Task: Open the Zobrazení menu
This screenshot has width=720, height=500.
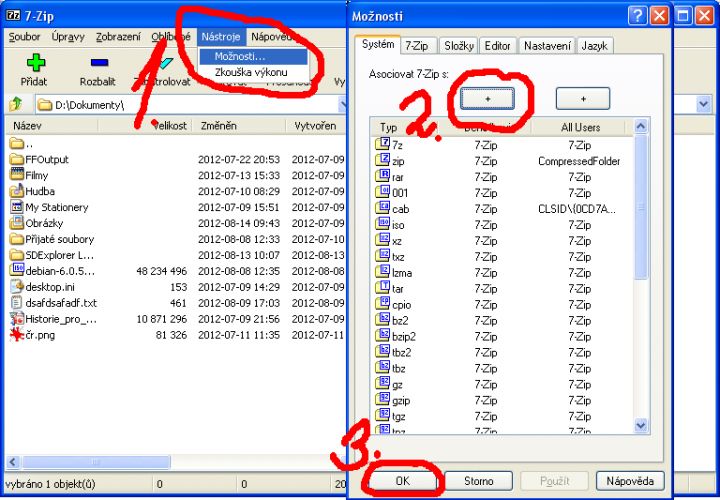Action: tap(118, 37)
